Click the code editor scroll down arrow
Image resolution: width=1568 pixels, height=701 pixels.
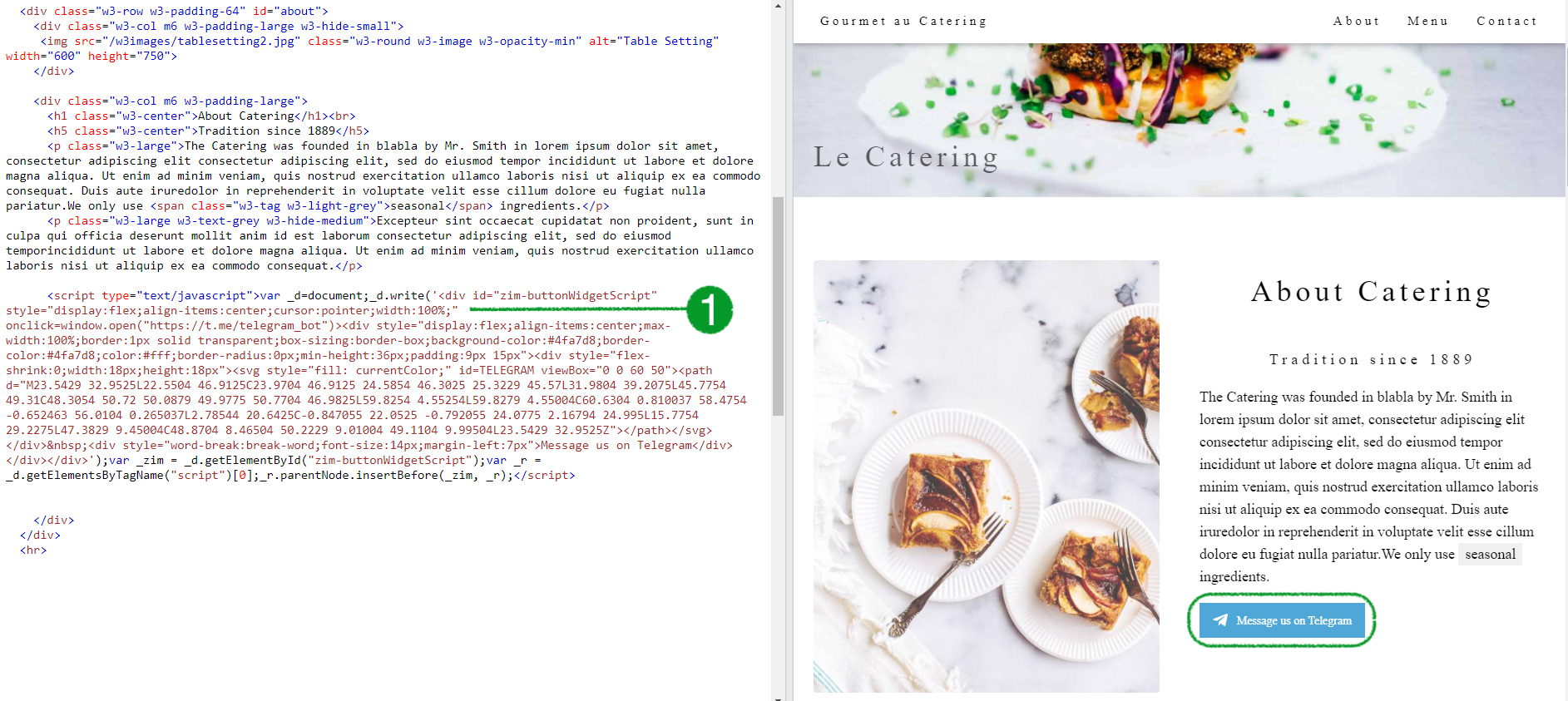[778, 697]
